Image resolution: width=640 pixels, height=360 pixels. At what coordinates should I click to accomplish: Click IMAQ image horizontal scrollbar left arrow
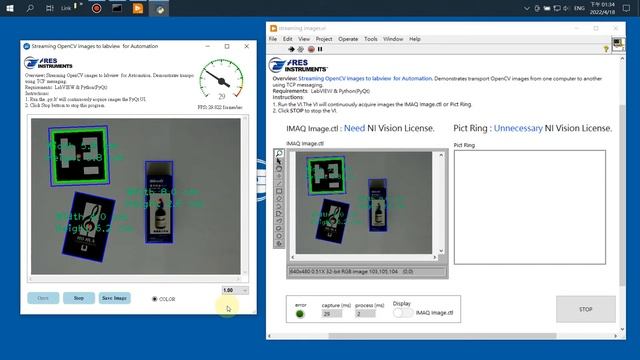pyautogui.click(x=293, y=257)
